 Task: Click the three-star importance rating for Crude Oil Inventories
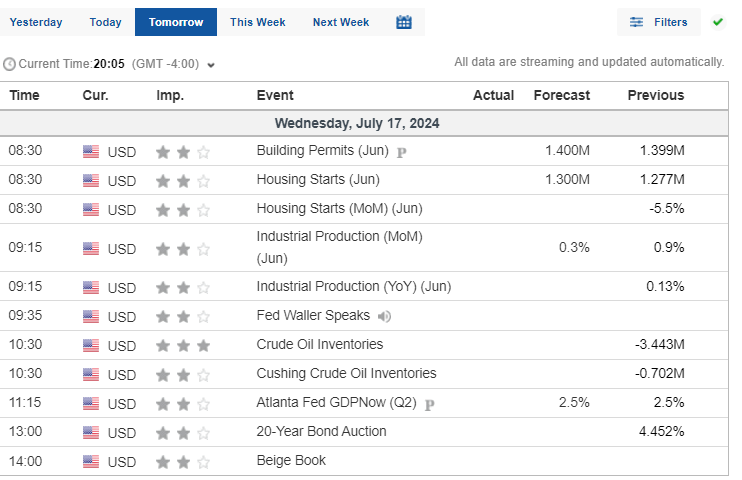[x=183, y=346]
